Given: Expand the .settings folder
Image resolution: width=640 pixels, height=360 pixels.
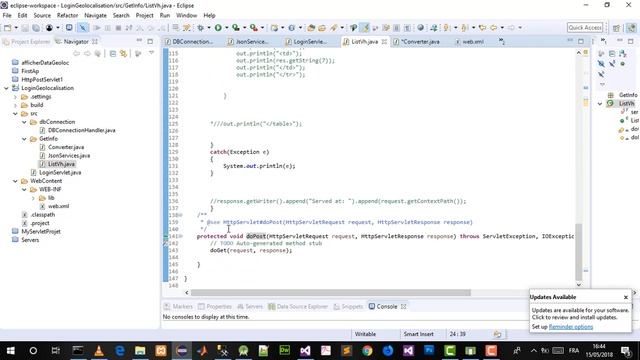Looking at the screenshot, I should pyautogui.click(x=15, y=97).
